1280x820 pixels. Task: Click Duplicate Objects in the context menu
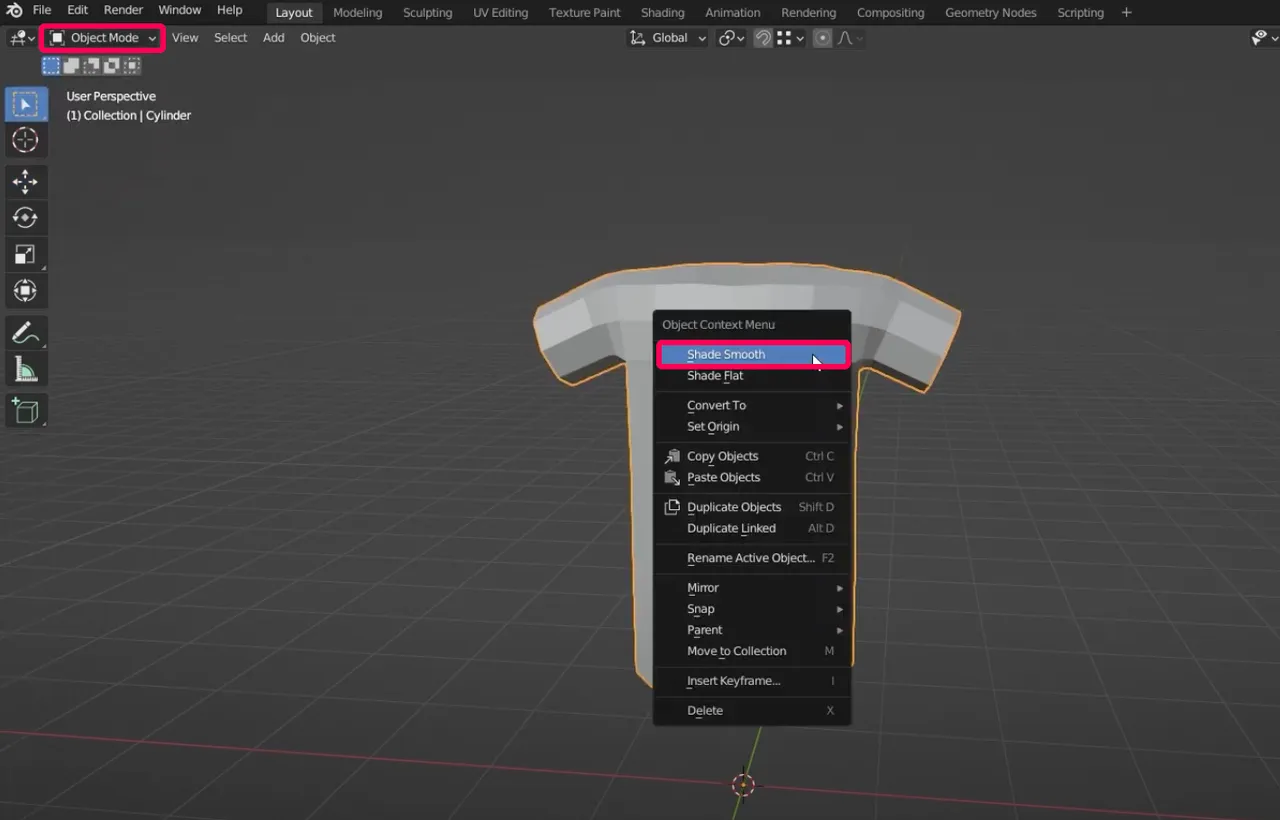pos(733,507)
